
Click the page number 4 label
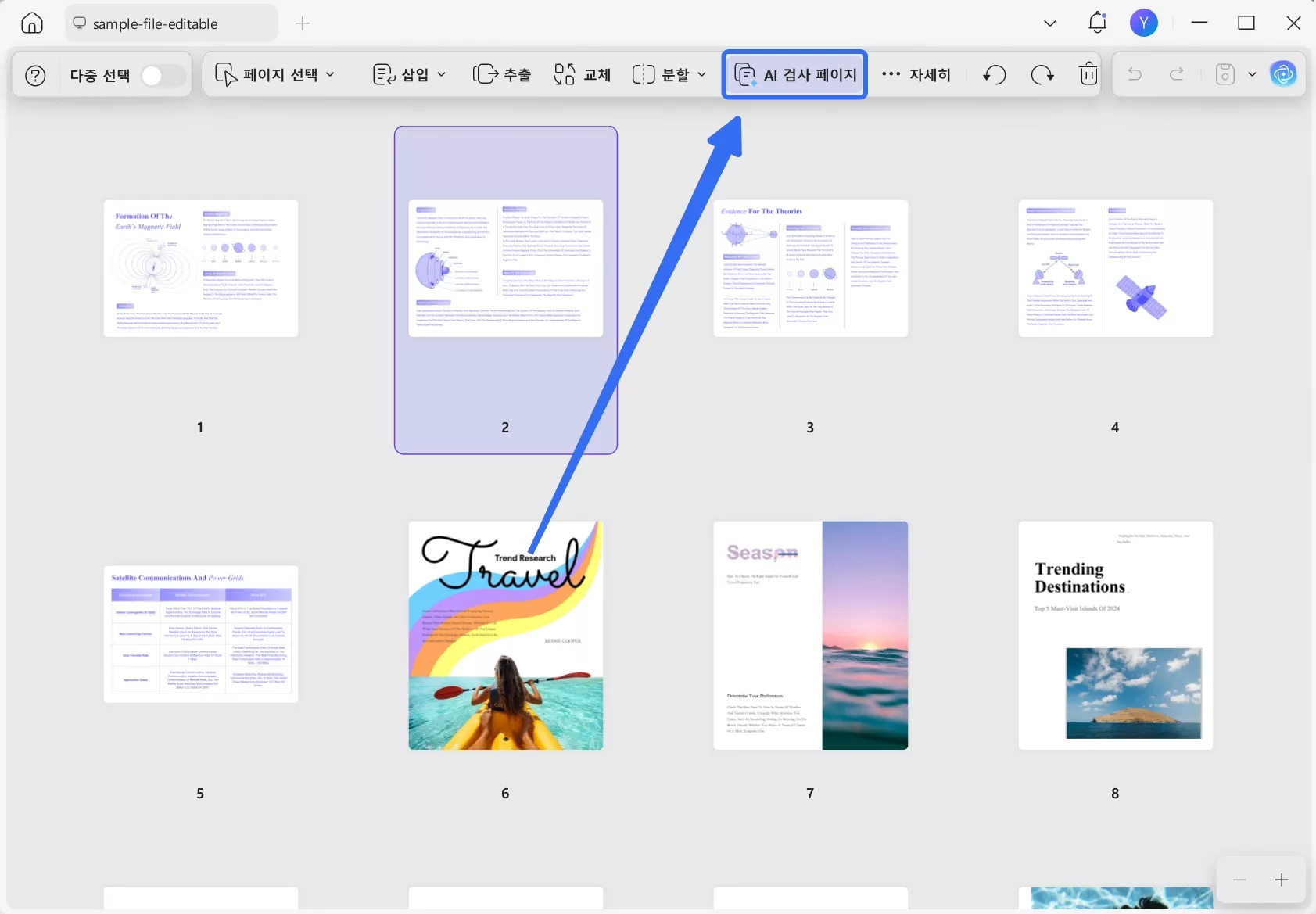pyautogui.click(x=1115, y=428)
